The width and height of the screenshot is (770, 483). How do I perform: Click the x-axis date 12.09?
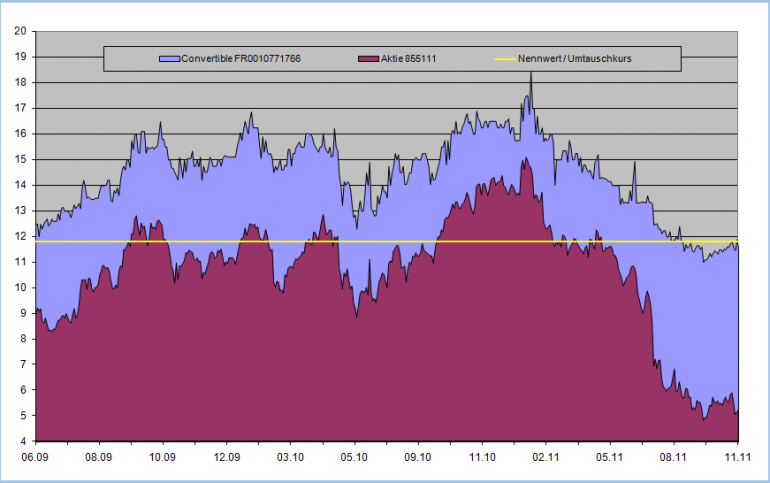(227, 457)
